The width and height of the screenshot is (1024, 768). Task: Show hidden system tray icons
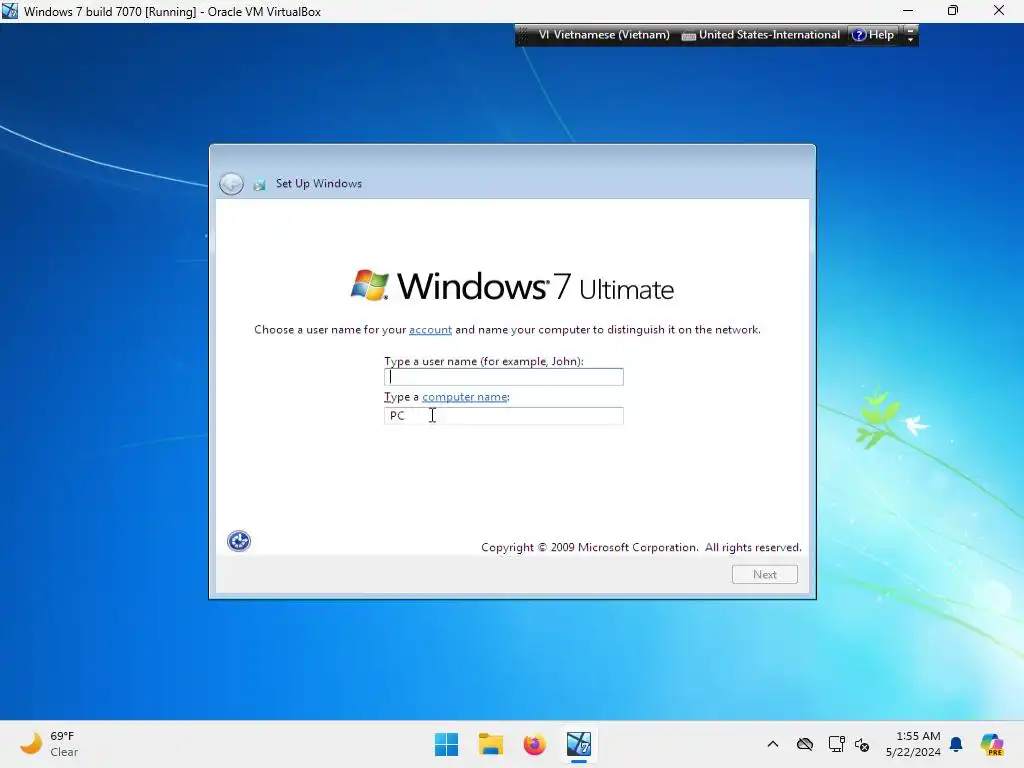(x=773, y=744)
